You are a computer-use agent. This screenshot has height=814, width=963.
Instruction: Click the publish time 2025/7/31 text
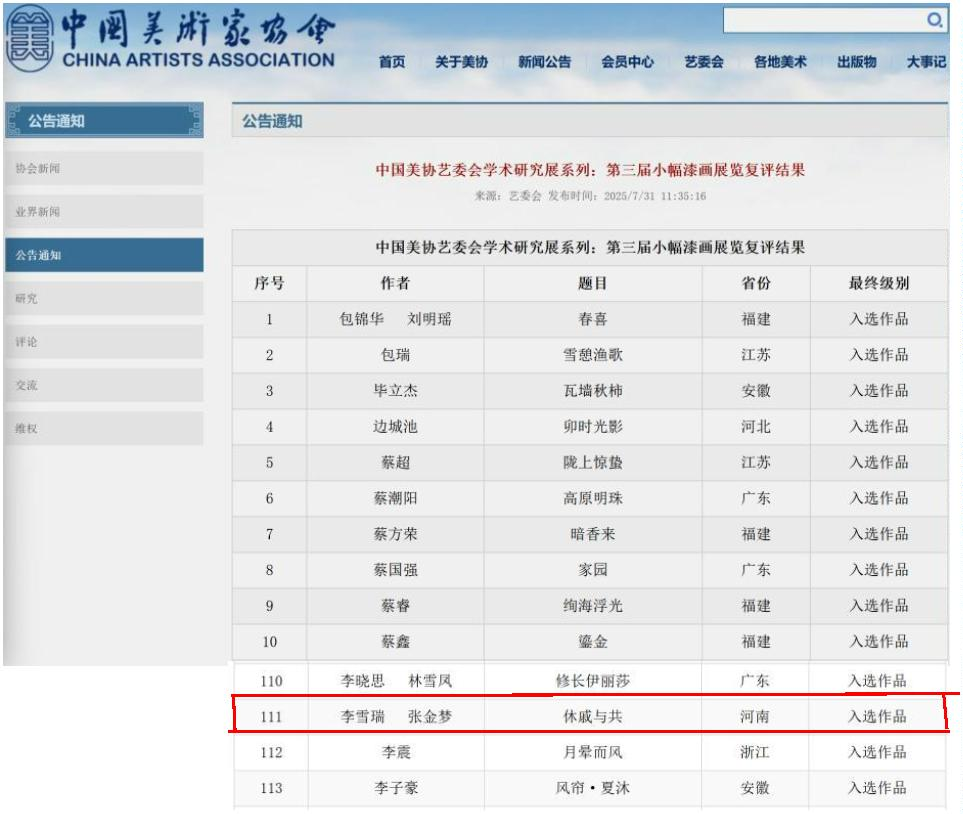coord(655,196)
